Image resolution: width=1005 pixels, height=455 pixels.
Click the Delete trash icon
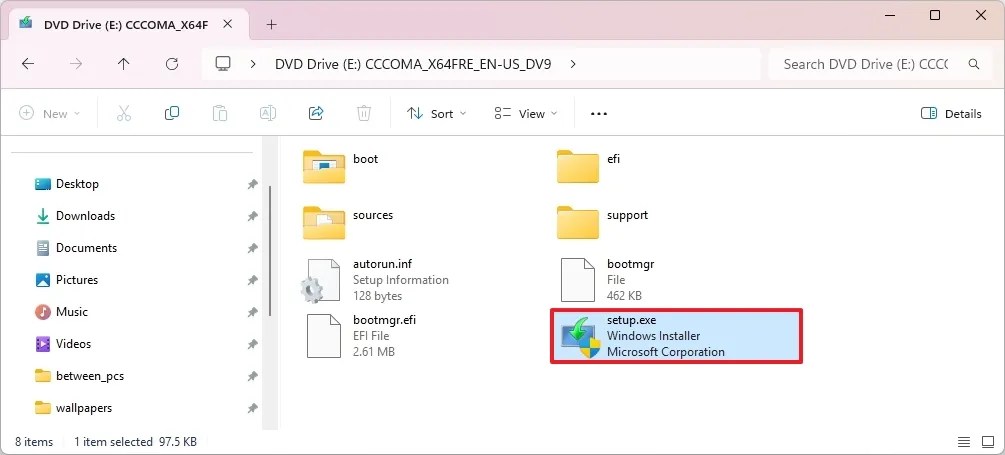364,113
